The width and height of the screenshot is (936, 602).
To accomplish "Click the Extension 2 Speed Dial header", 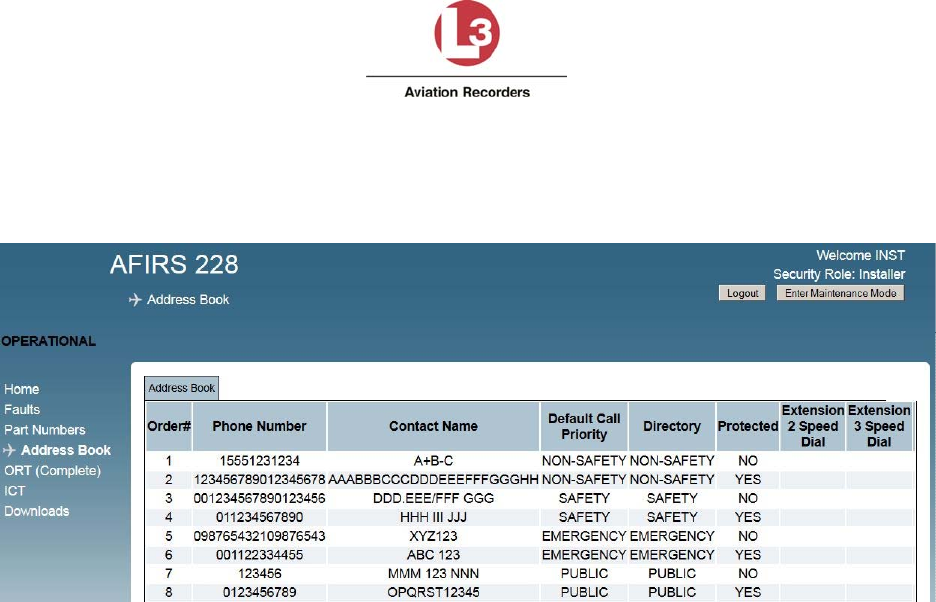I will [x=812, y=426].
